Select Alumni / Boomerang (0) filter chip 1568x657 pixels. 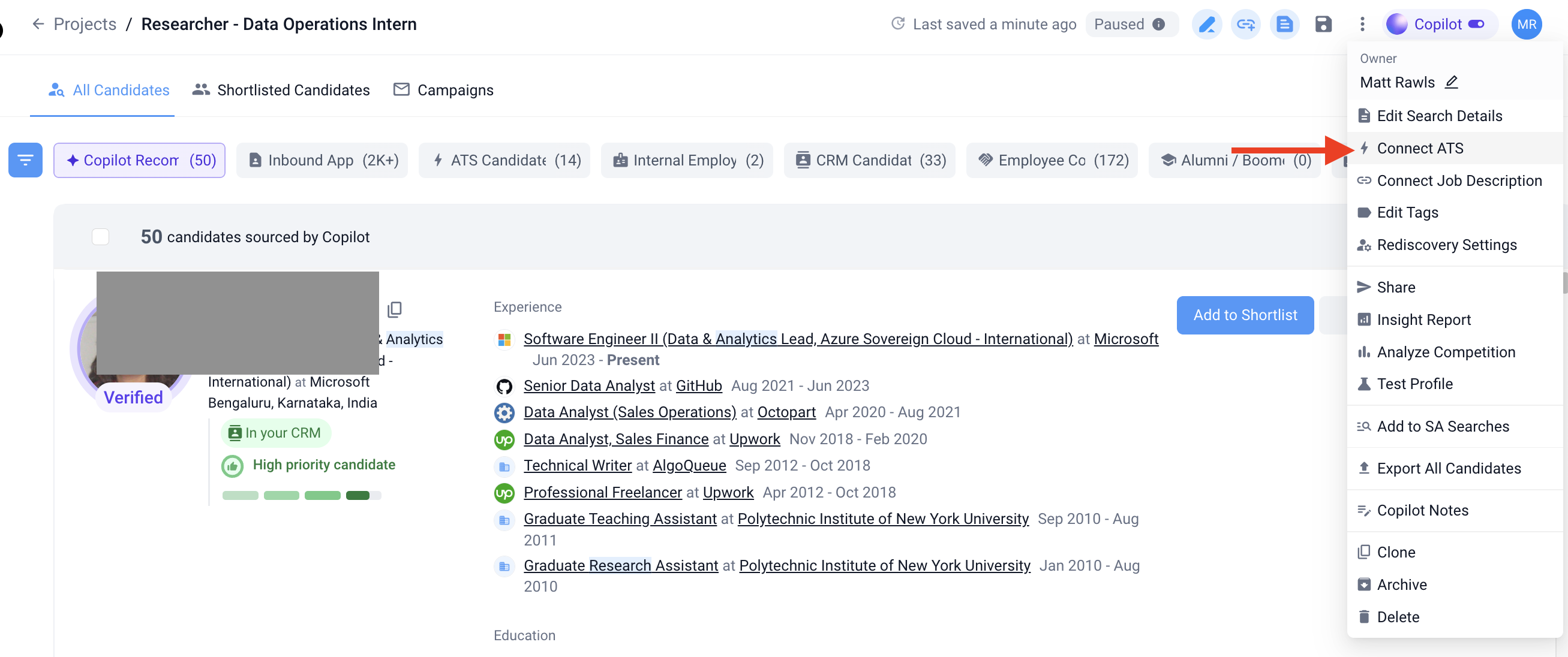1235,160
